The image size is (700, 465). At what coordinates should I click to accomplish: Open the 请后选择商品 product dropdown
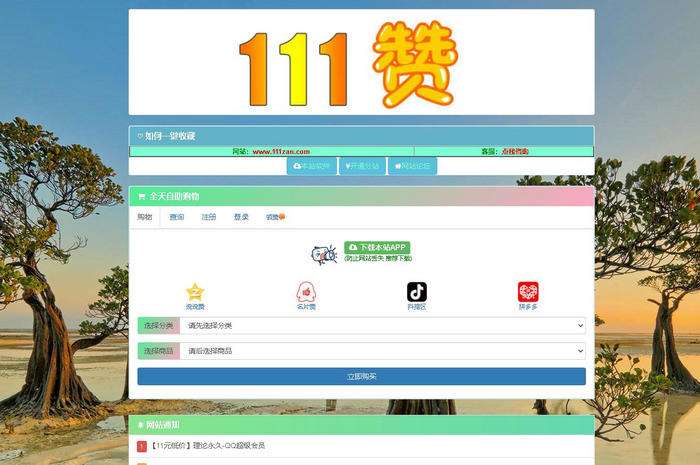[x=383, y=351]
